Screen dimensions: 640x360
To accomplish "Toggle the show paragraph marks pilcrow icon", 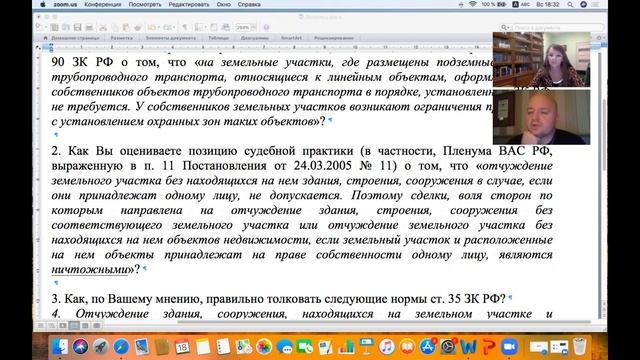I will [x=184, y=27].
